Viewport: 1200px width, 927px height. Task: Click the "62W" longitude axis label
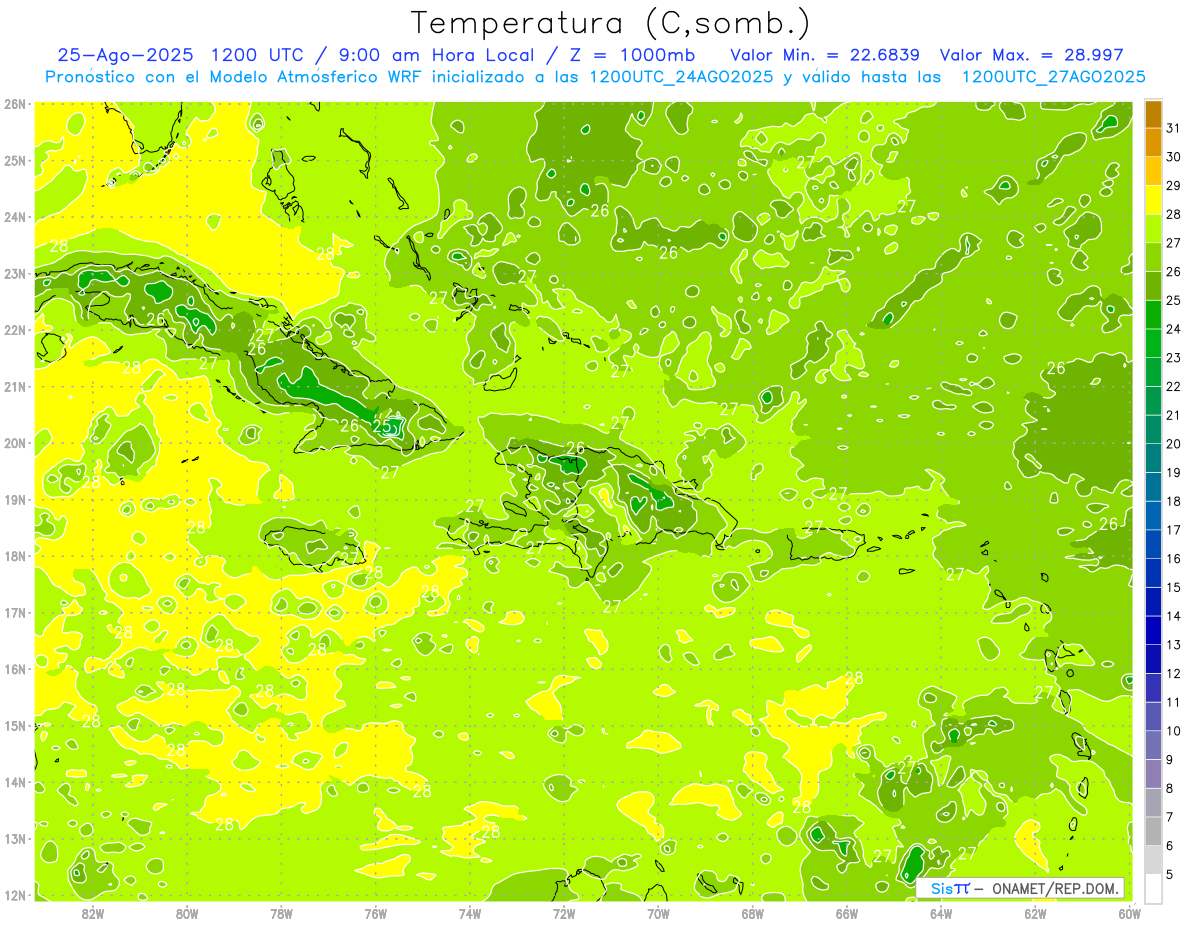tap(1036, 913)
